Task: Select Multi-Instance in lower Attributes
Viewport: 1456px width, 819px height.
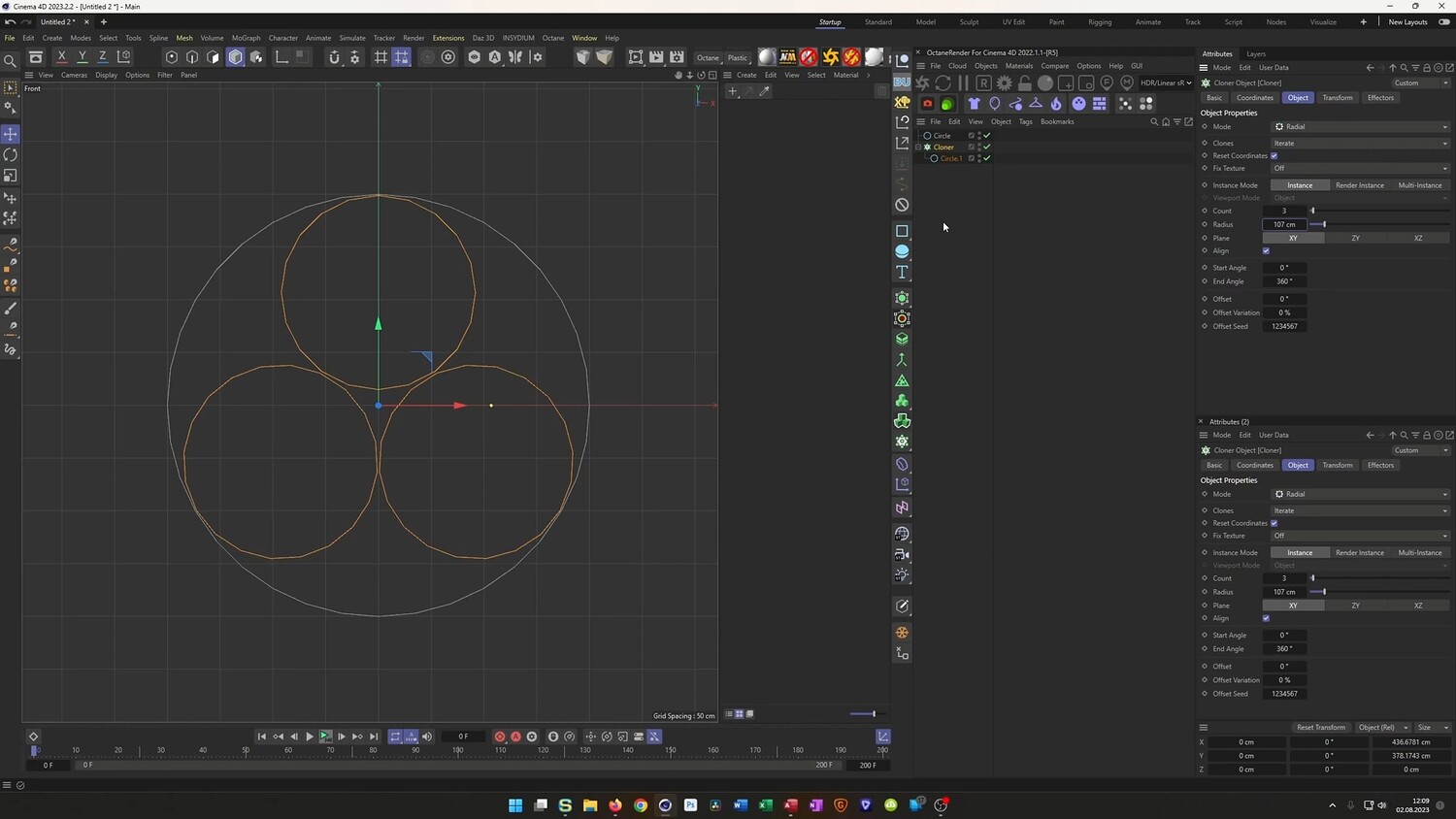Action: [x=1420, y=553]
